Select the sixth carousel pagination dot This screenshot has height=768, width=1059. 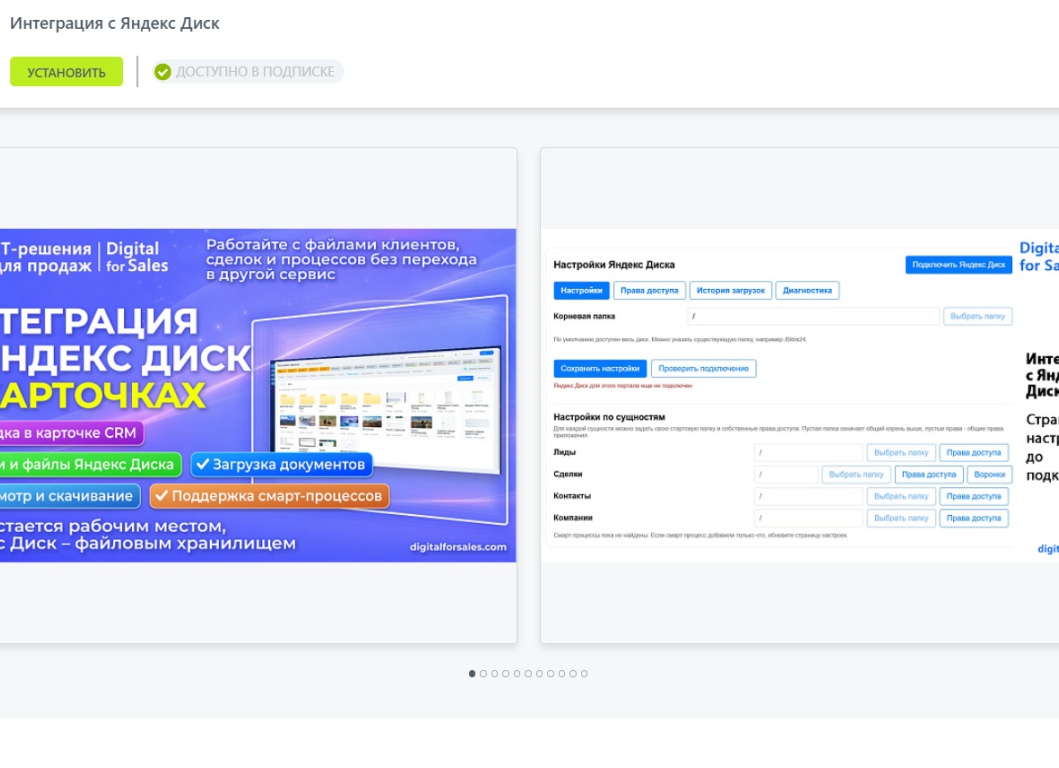(x=528, y=673)
